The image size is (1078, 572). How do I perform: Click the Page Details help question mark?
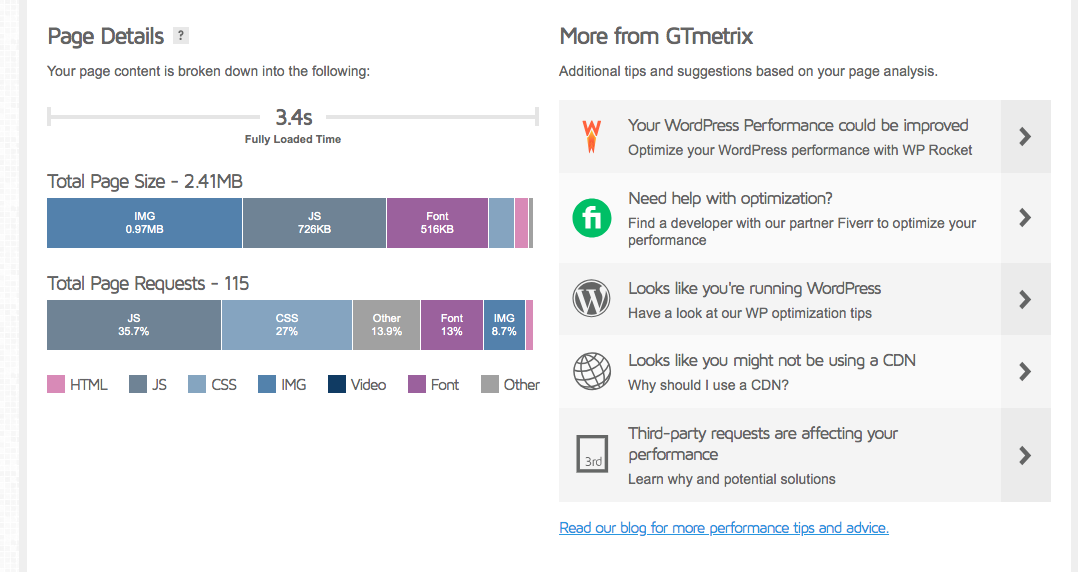(180, 36)
